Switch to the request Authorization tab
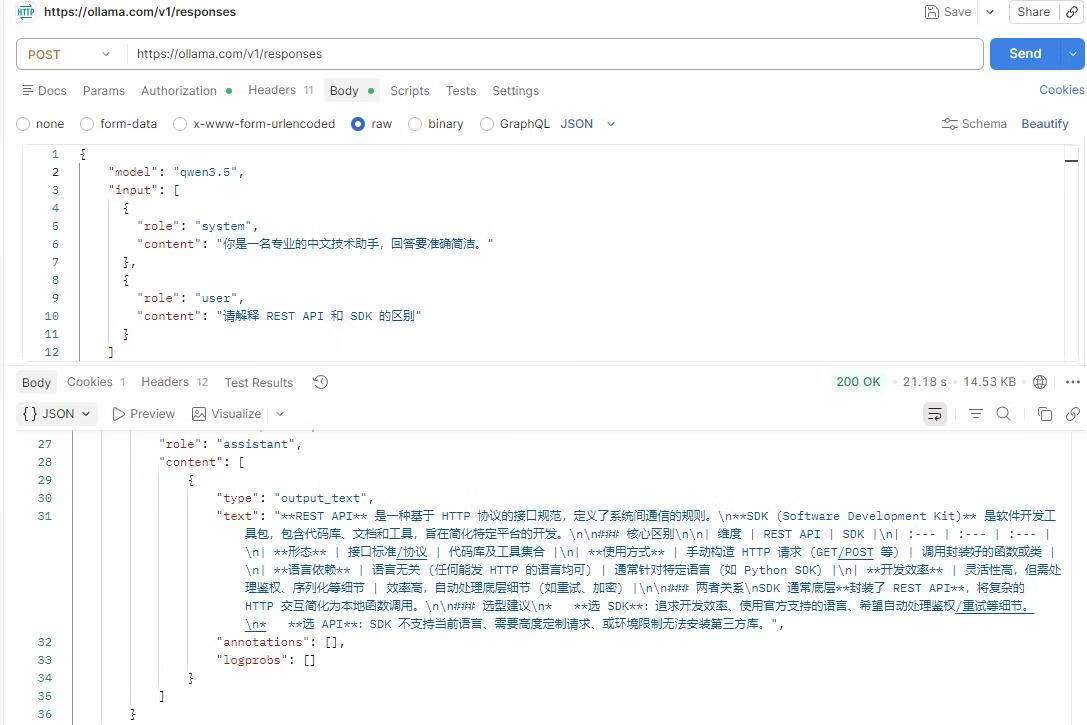 [x=179, y=90]
